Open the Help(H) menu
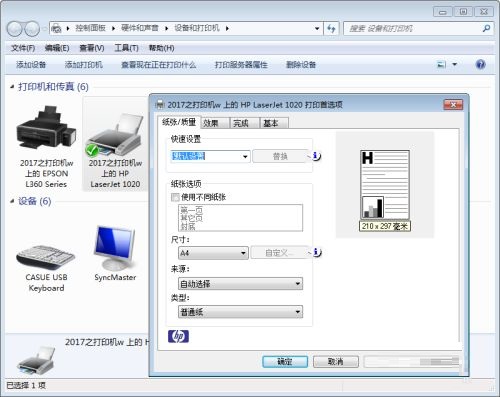The height and width of the screenshot is (397, 500). (x=161, y=48)
